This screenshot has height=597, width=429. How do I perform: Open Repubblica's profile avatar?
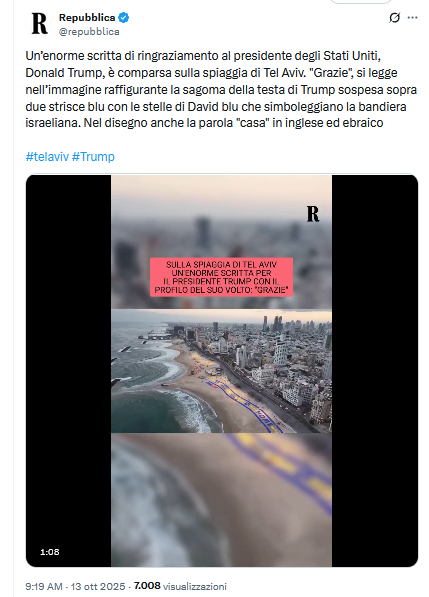40,24
